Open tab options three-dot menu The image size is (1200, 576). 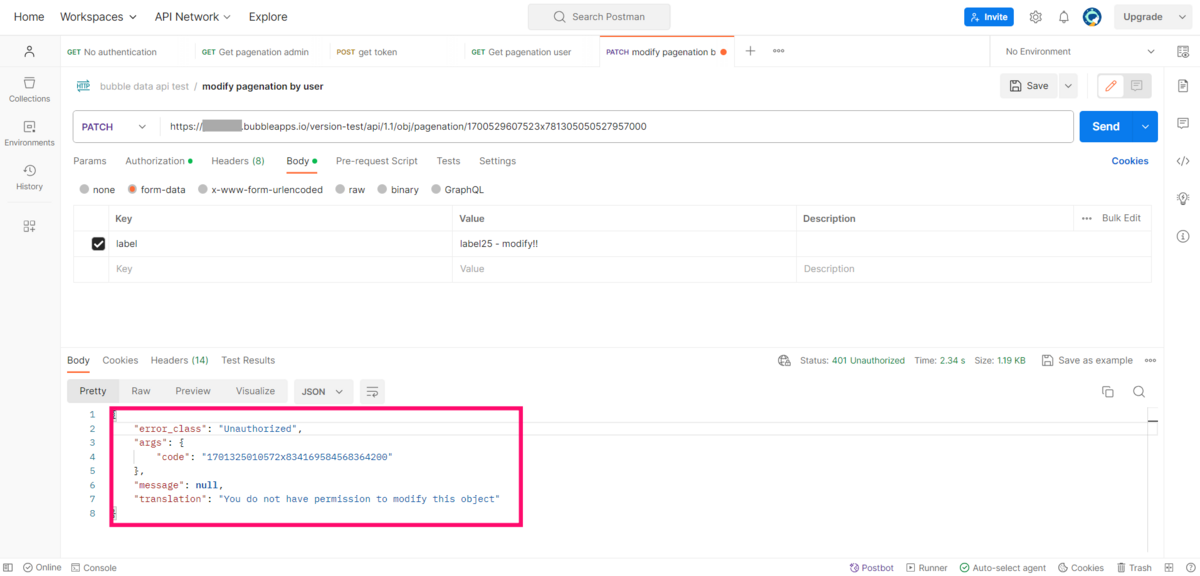pyautogui.click(x=778, y=51)
